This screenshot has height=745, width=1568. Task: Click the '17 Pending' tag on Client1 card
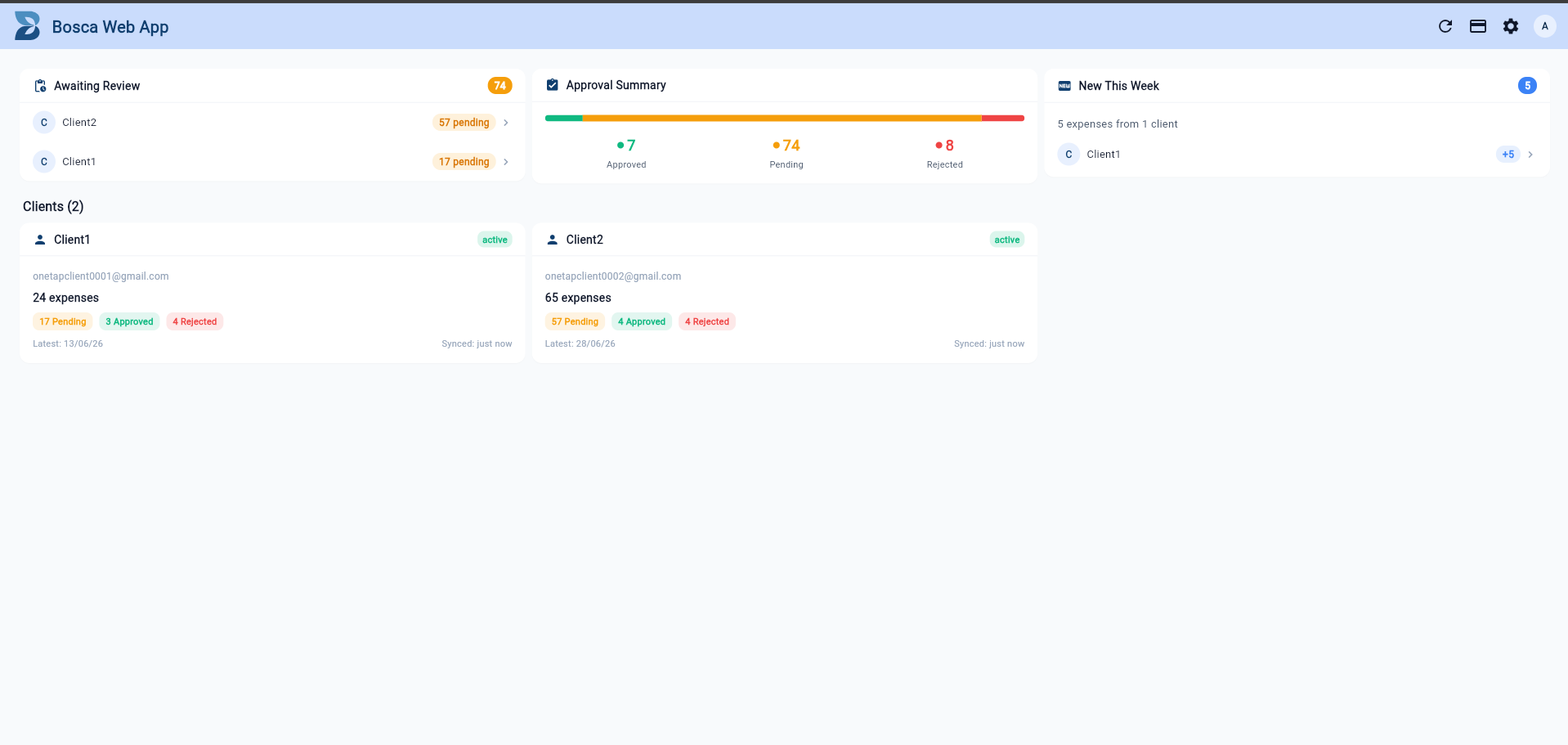[63, 321]
